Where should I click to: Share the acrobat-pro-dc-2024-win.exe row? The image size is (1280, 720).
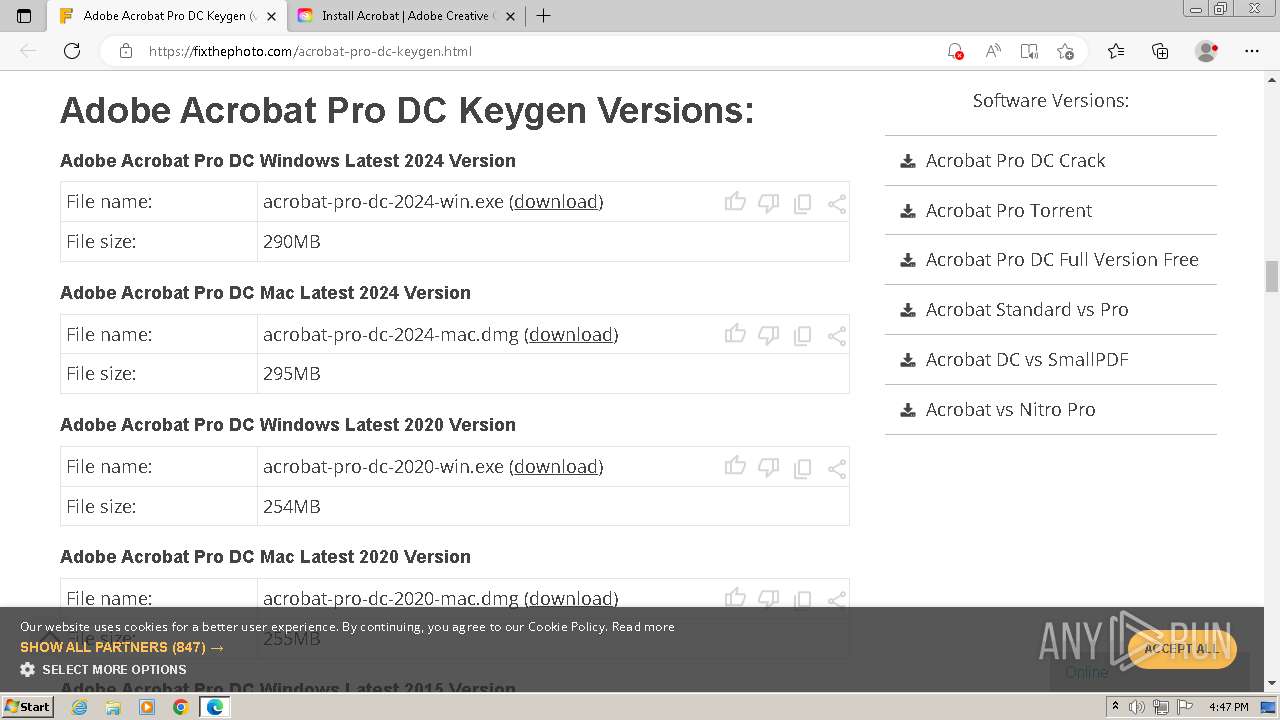(x=837, y=204)
